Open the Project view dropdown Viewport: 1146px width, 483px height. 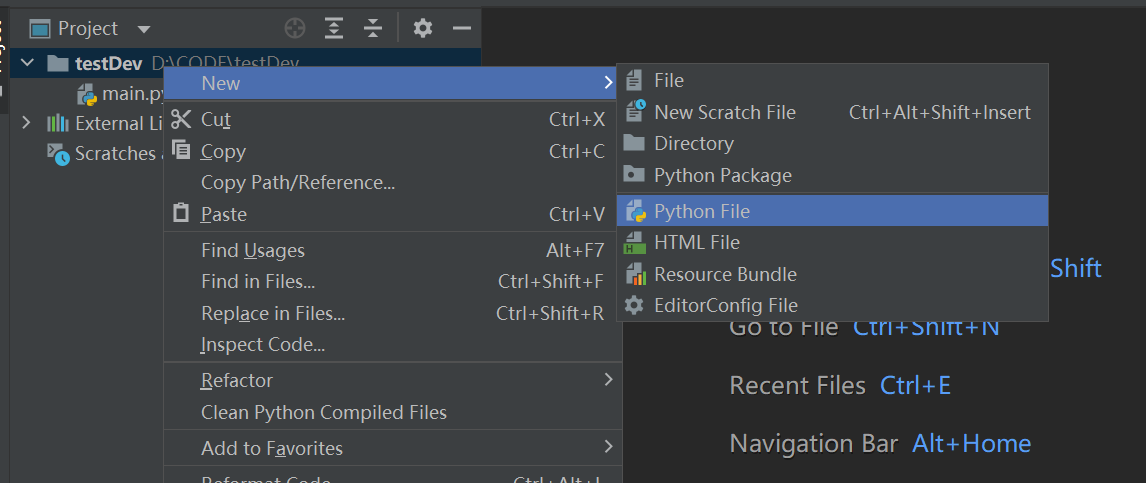[144, 29]
